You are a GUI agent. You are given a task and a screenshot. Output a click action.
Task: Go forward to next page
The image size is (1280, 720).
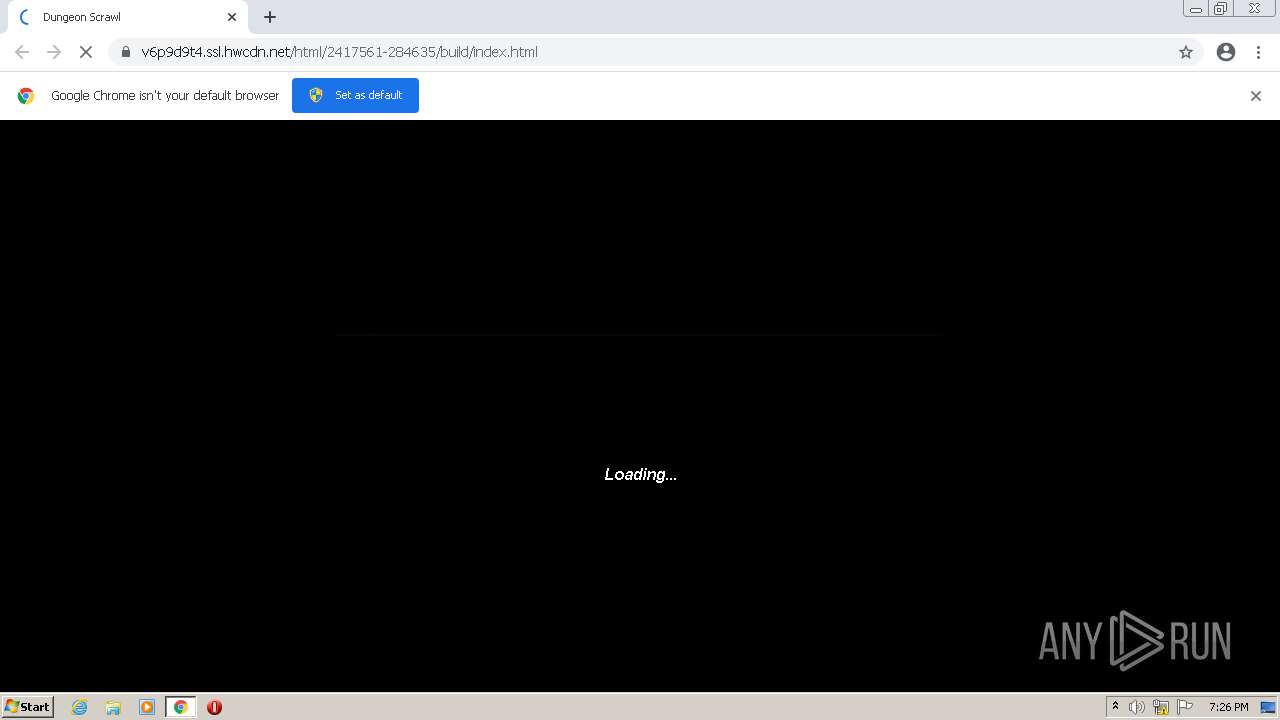pos(54,52)
